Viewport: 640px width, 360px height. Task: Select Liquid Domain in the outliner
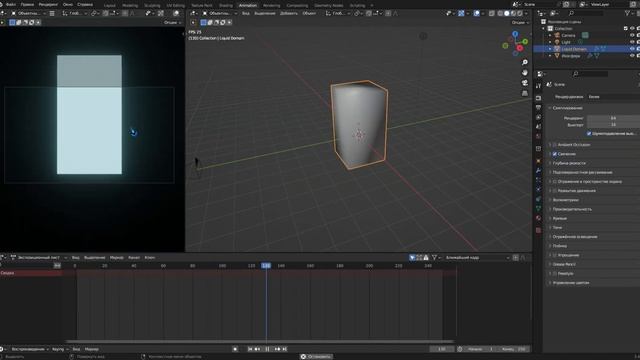point(574,49)
